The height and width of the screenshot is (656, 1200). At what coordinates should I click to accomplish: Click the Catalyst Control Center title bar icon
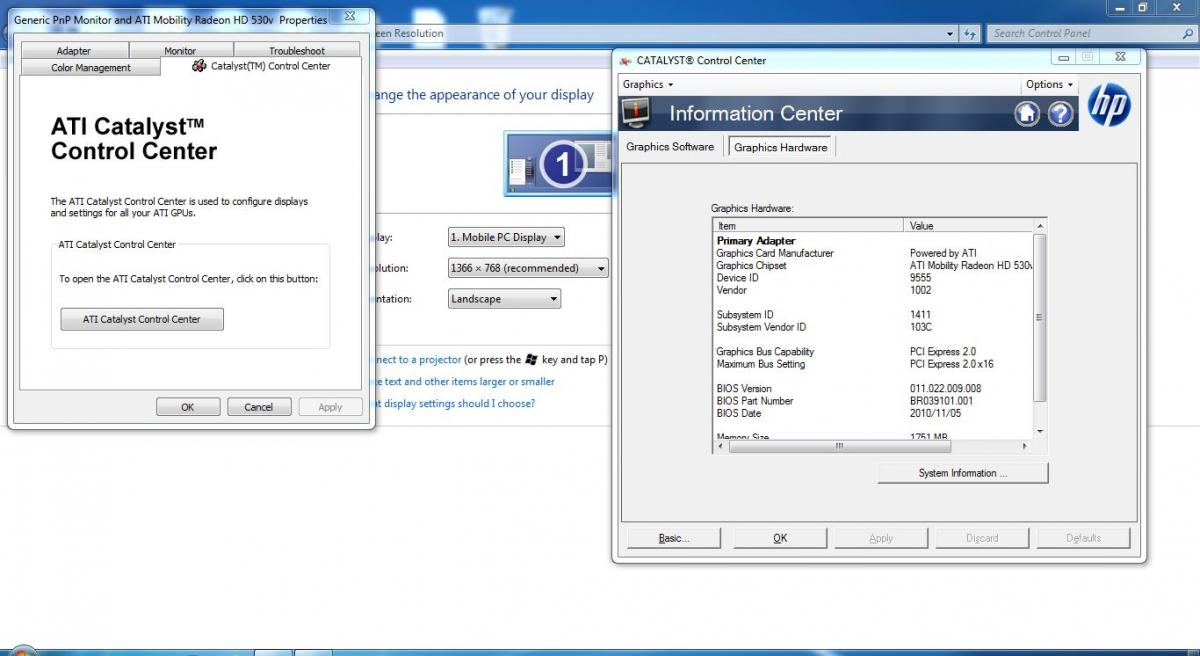pyautogui.click(x=626, y=60)
